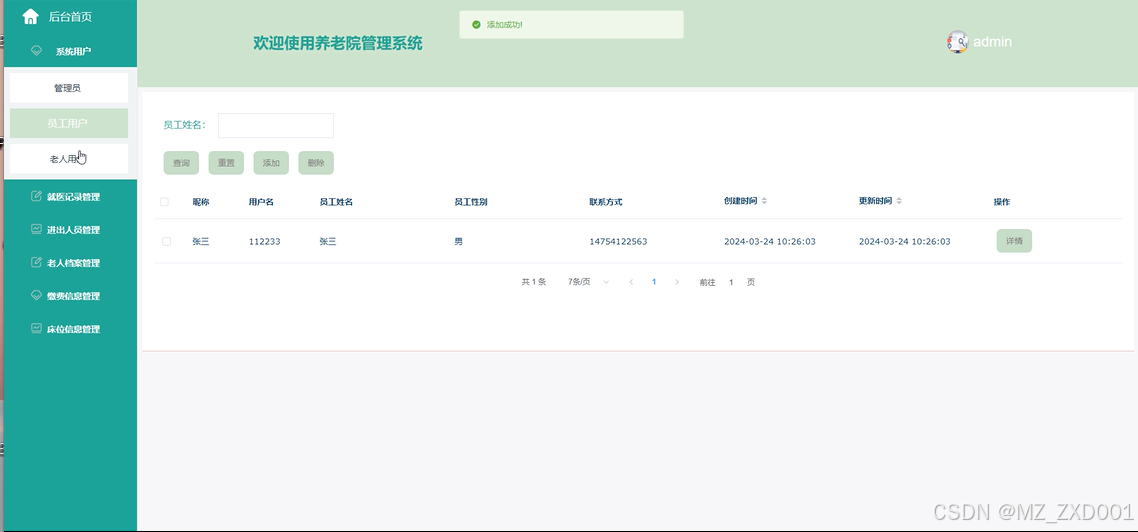Click the gender cell 男
The height and width of the screenshot is (532, 1138).
click(x=459, y=241)
